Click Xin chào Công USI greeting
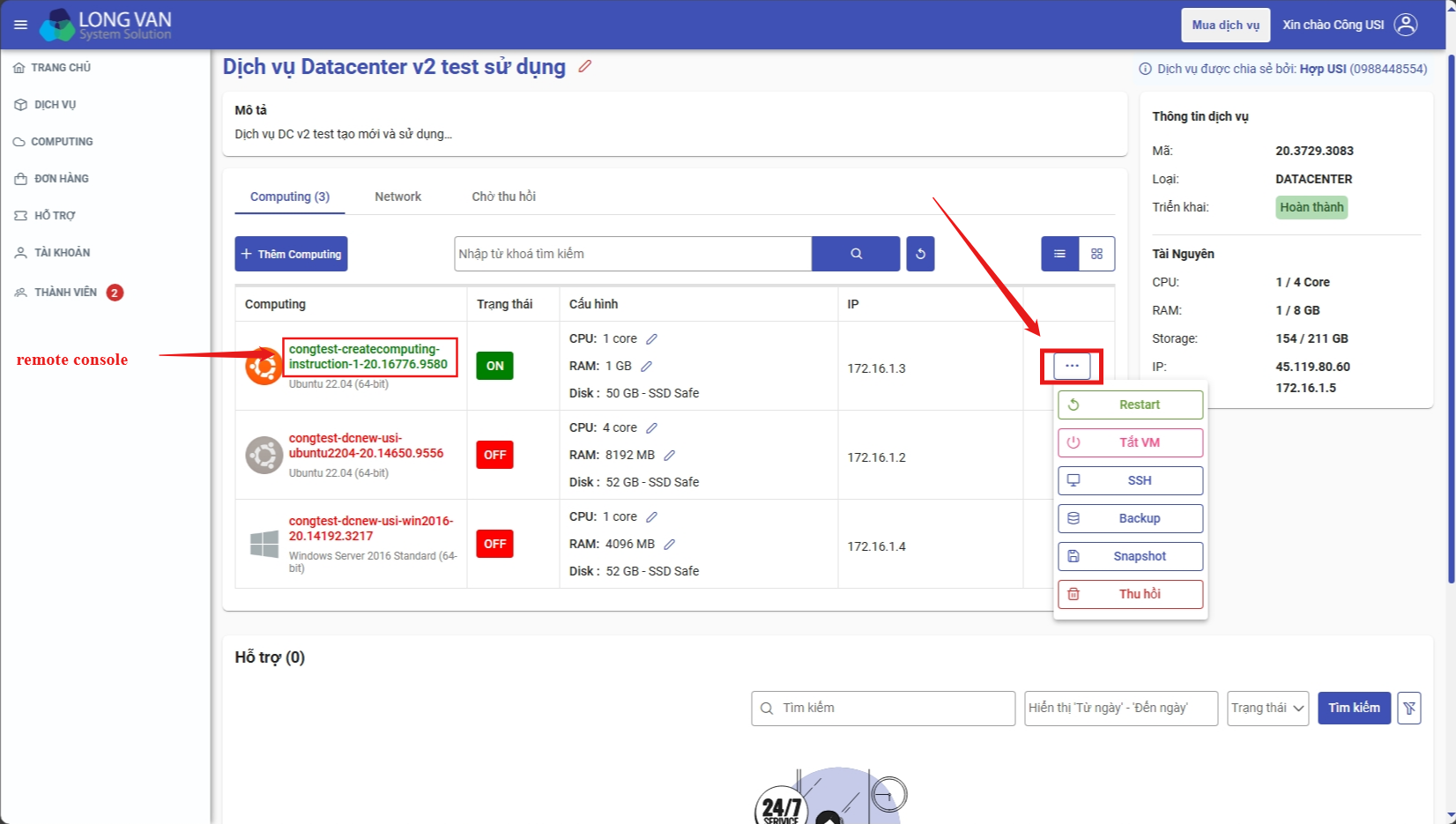This screenshot has height=824, width=1456. (1333, 25)
